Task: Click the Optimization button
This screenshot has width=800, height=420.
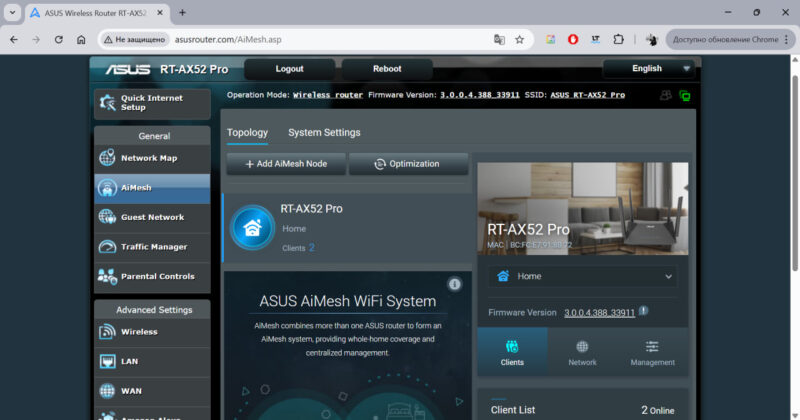Action: coord(408,164)
